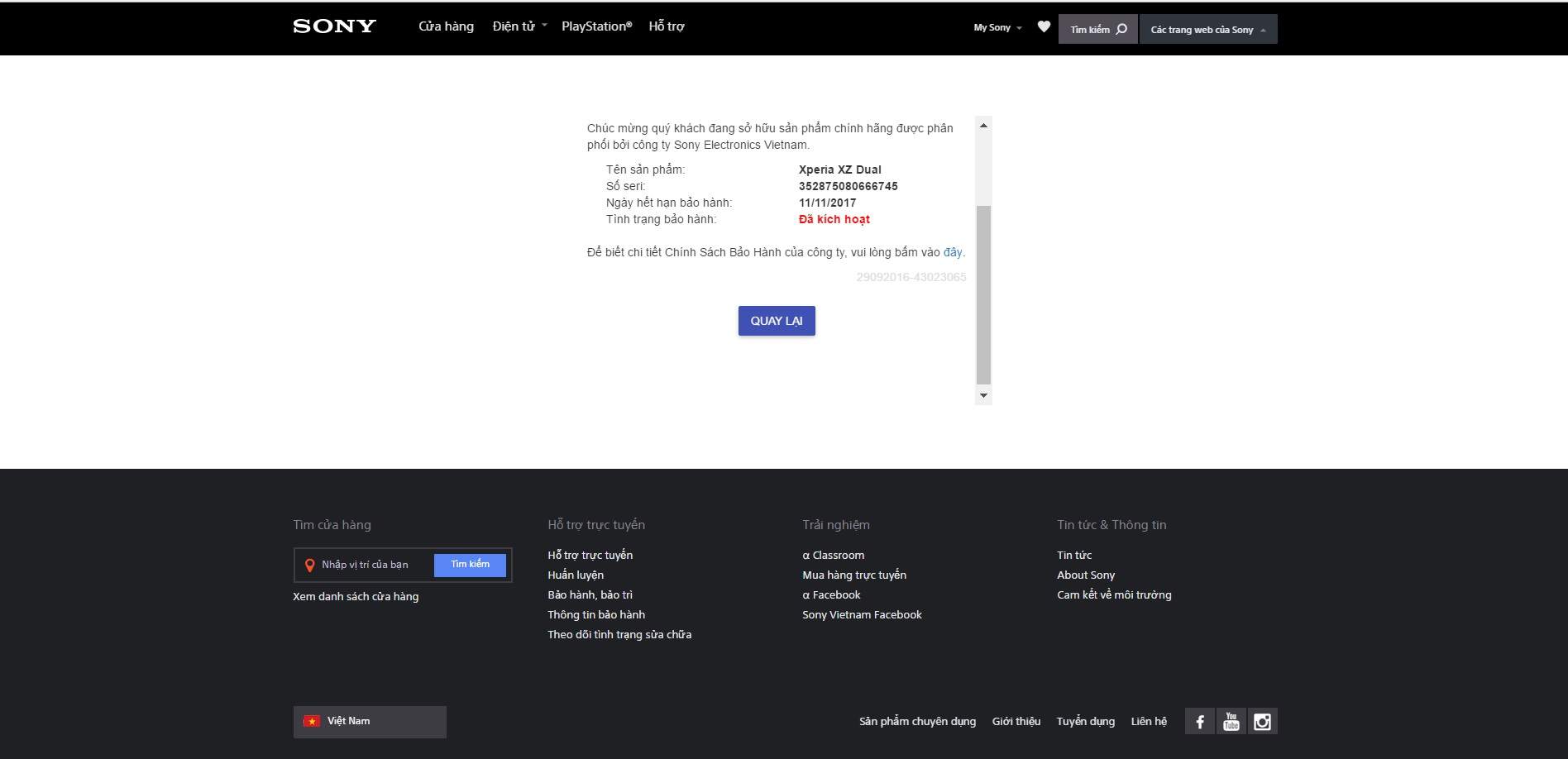1568x759 pixels.
Task: Click the reference code 29092016-43023065
Action: (x=911, y=277)
